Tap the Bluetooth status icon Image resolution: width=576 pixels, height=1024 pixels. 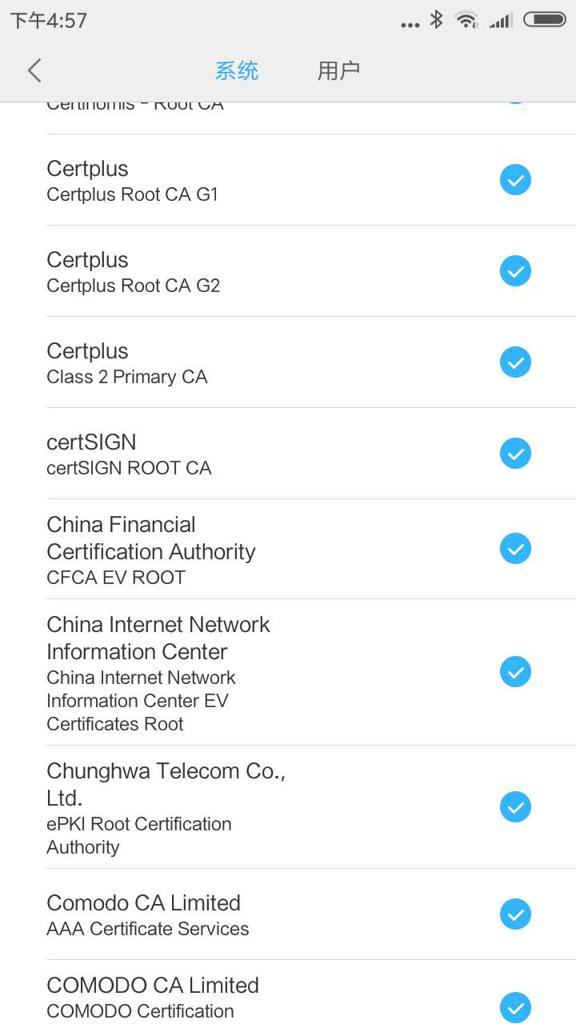tap(436, 20)
